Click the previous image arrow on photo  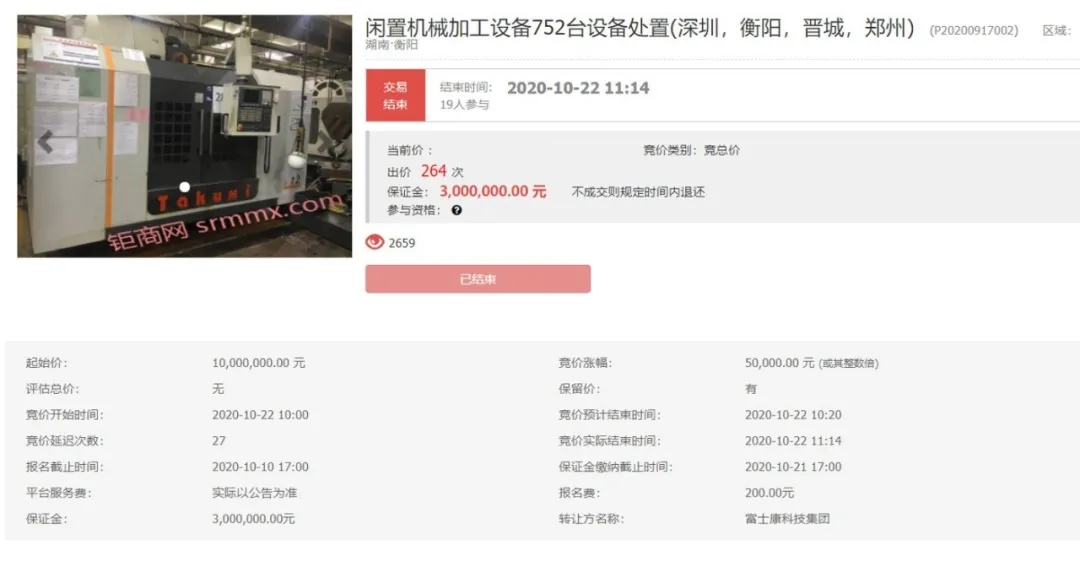45,142
